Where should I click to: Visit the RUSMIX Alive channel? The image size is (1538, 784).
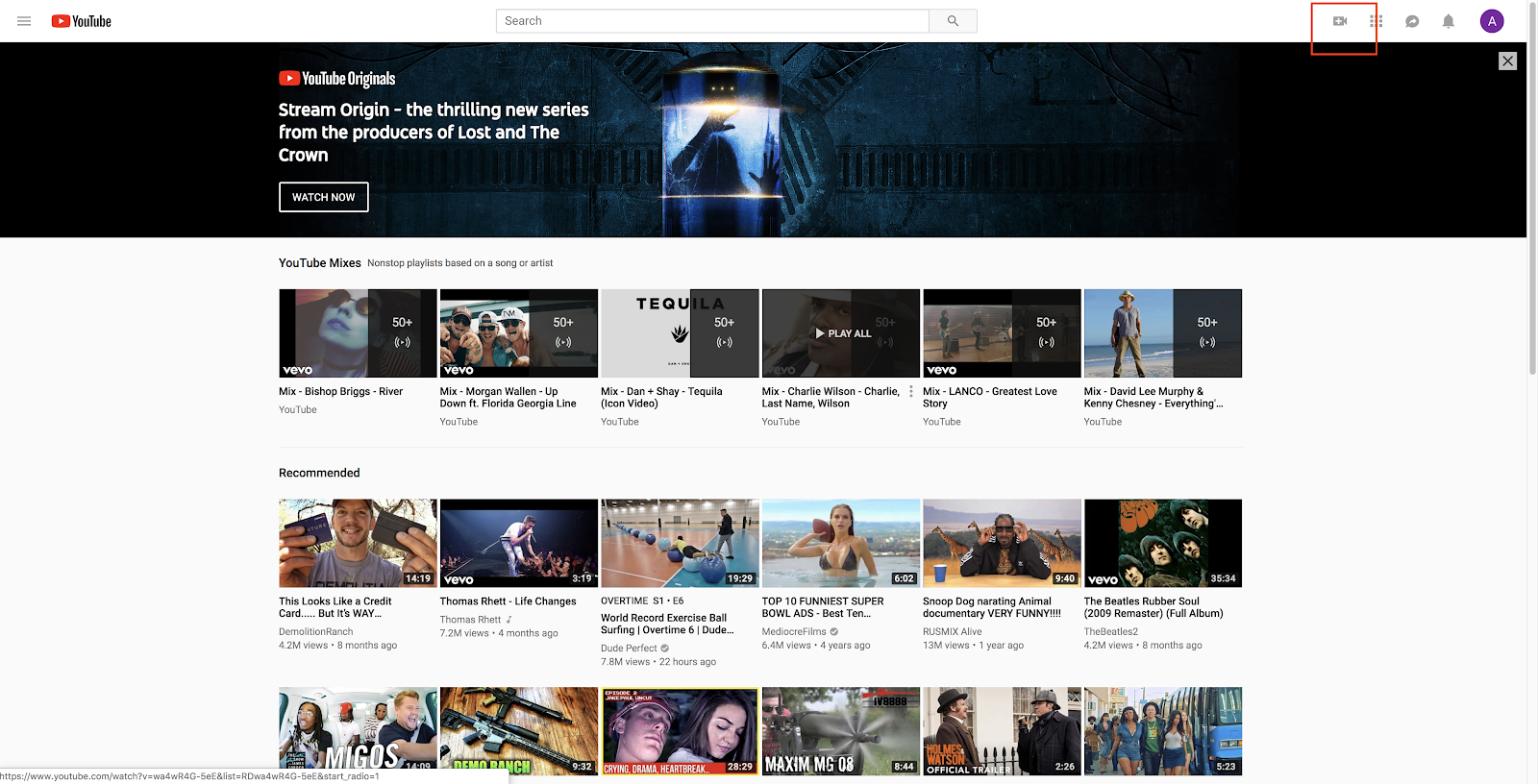(953, 632)
